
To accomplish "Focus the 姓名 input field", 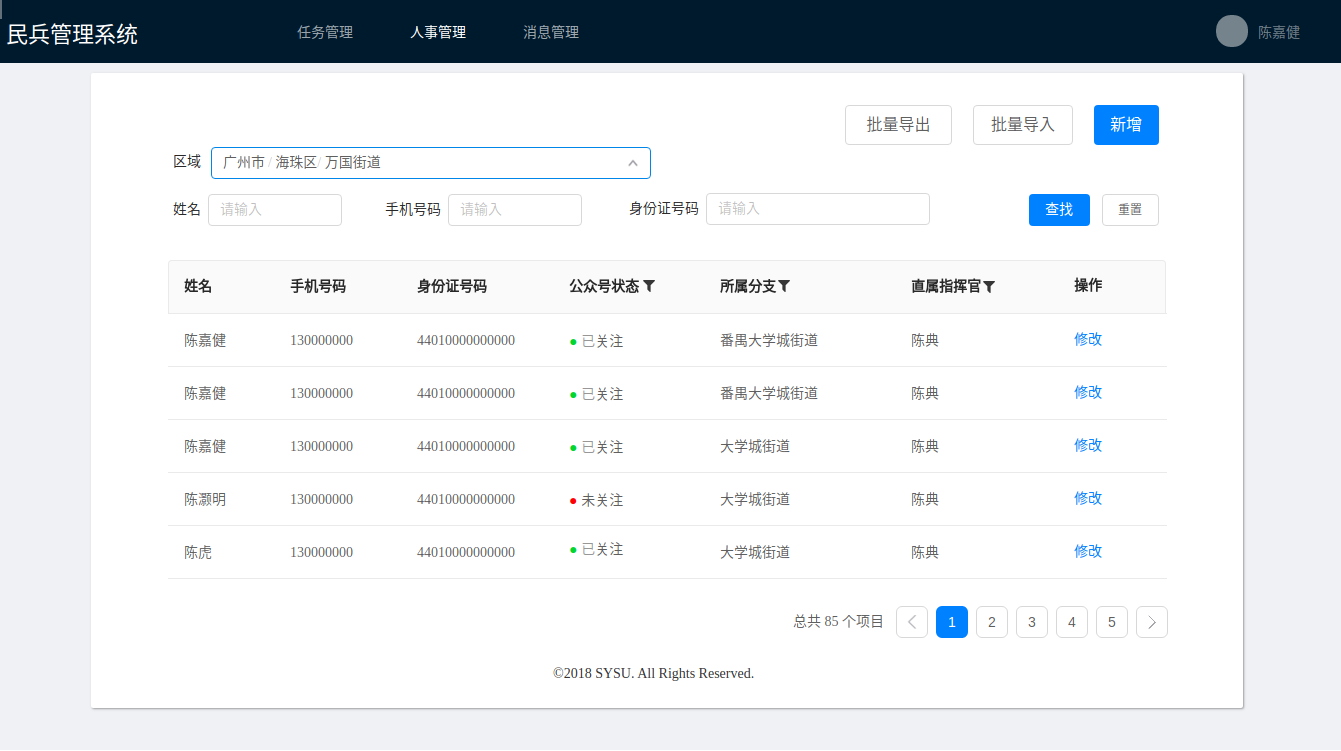I will coord(275,210).
